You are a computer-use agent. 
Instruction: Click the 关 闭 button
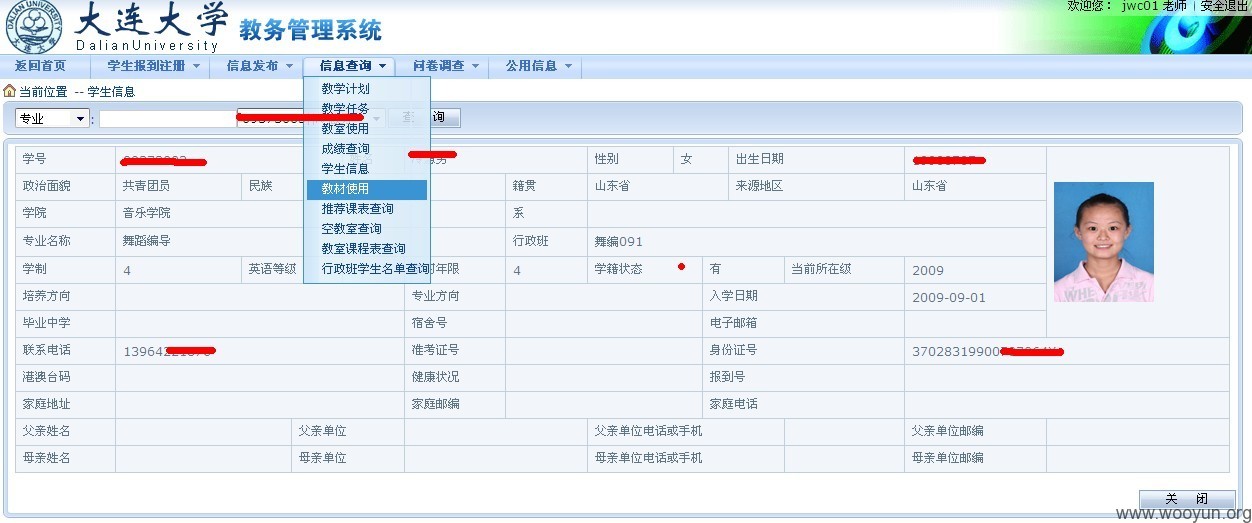1187,499
